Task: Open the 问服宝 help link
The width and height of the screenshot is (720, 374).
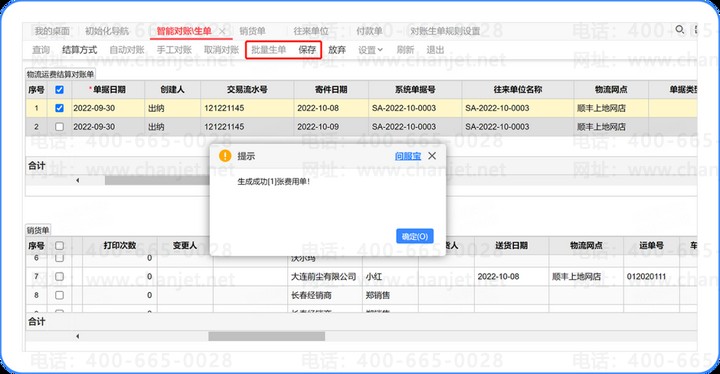Action: pyautogui.click(x=408, y=156)
